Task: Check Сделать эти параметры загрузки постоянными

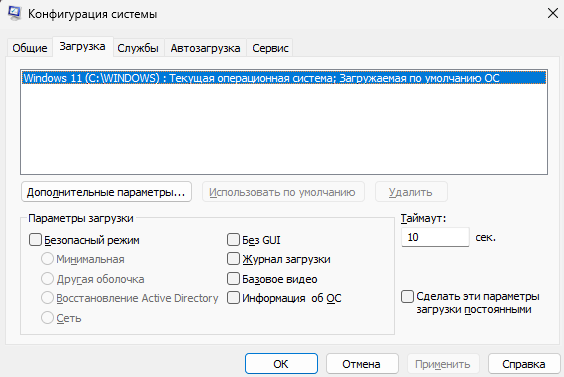Action: tap(408, 297)
